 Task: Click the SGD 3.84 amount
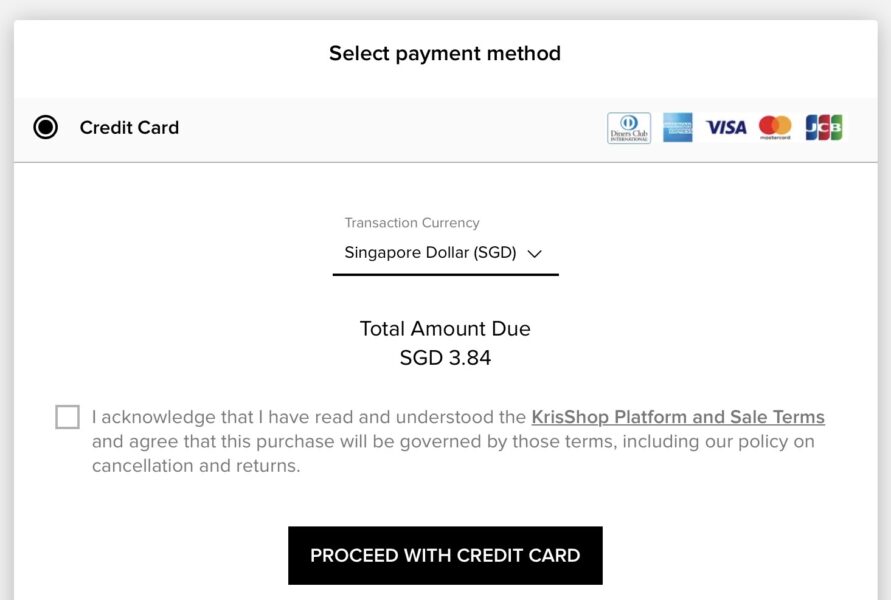tap(445, 358)
